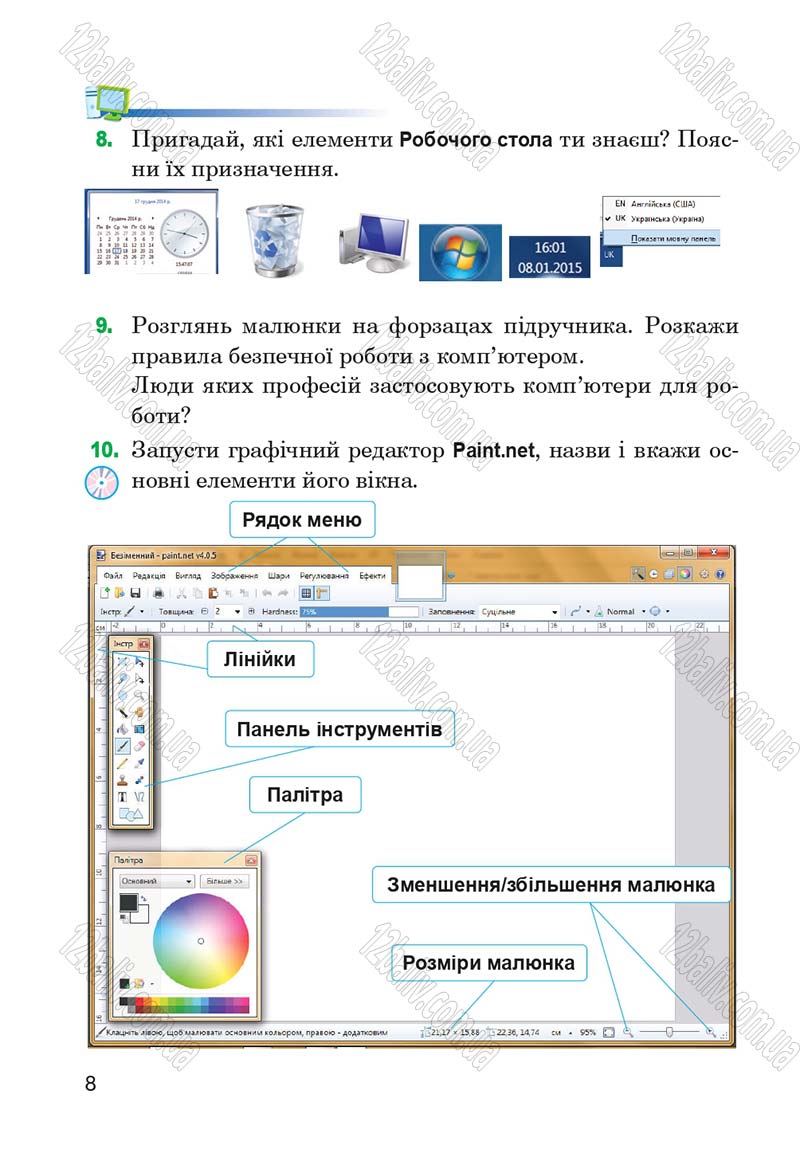
Task: Select the Lasso Select tool
Action: pos(122,678)
